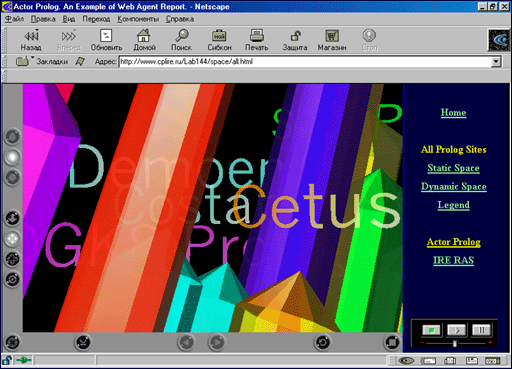
Task: Collapse the empty personal toolbar grip handle
Action: pyautogui.click(x=4, y=76)
